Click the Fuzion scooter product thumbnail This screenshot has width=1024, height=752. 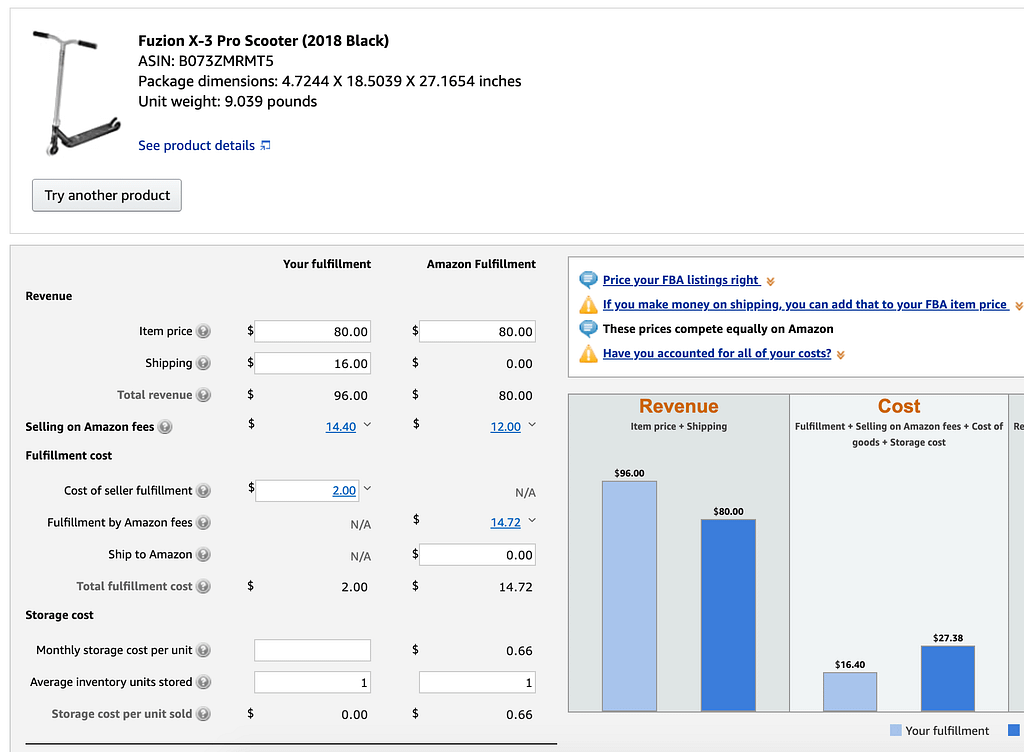76,93
